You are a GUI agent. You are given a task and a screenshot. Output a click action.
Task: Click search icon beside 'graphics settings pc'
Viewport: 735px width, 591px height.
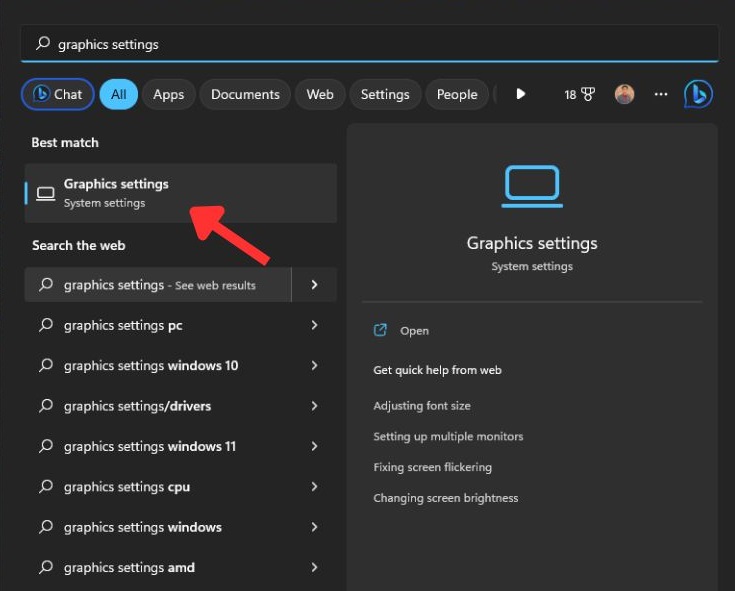point(46,324)
